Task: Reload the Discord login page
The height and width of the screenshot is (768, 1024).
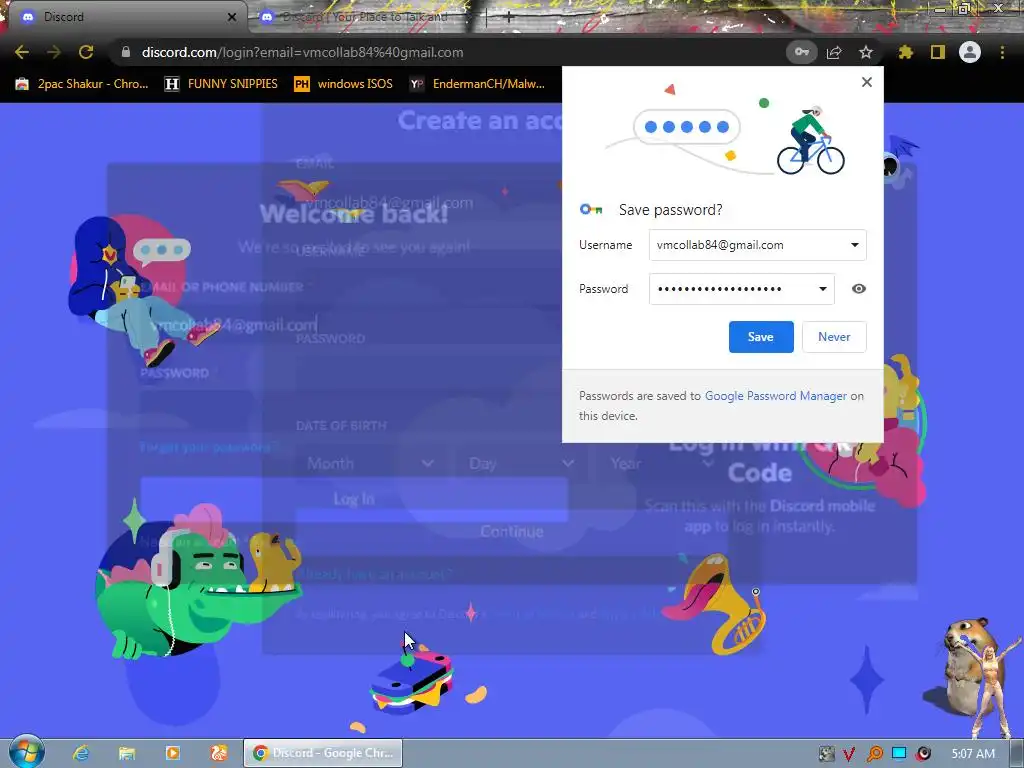Action: coord(86,52)
